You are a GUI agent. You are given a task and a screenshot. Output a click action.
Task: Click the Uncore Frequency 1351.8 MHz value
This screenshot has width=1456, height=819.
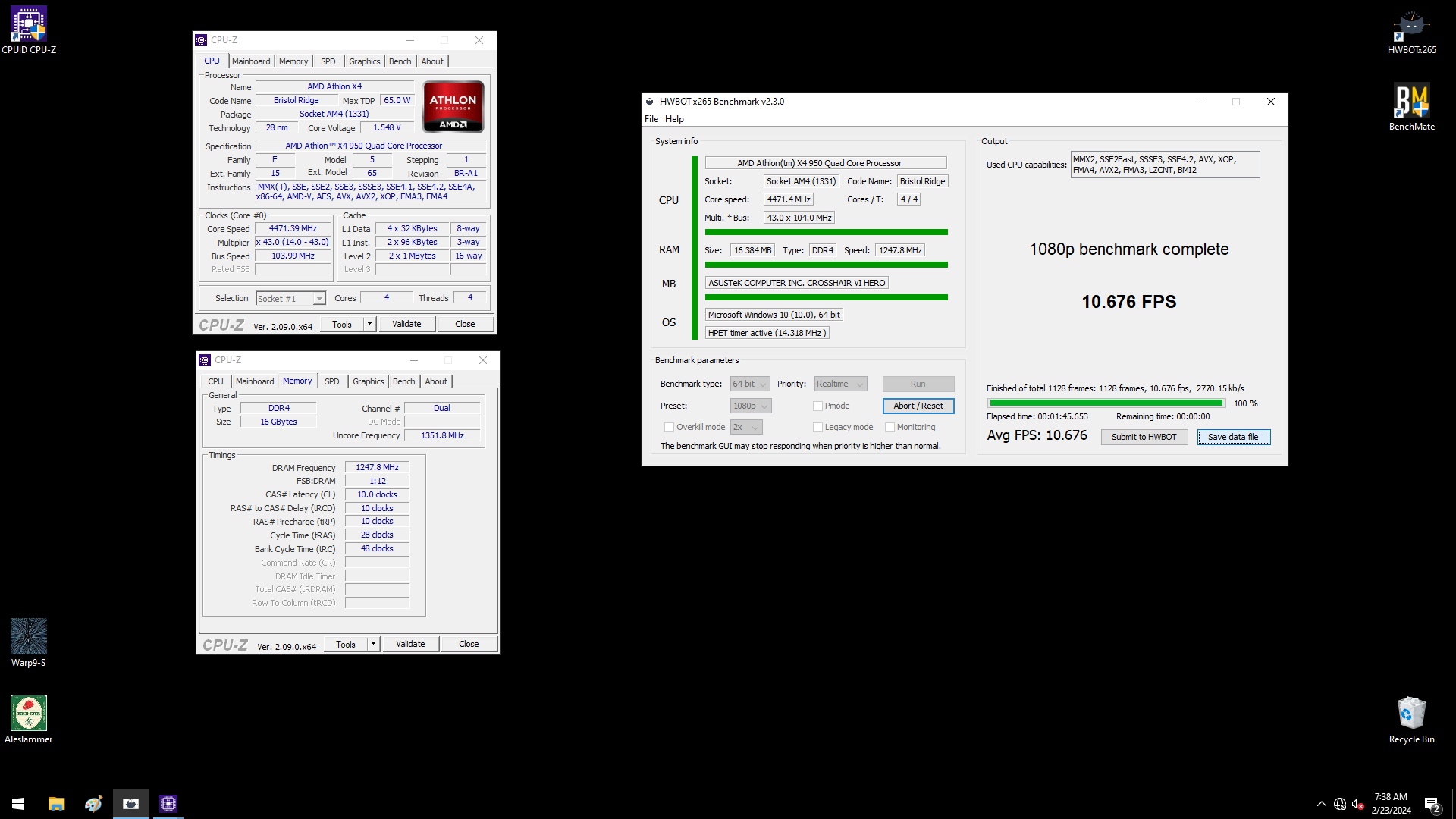click(442, 436)
